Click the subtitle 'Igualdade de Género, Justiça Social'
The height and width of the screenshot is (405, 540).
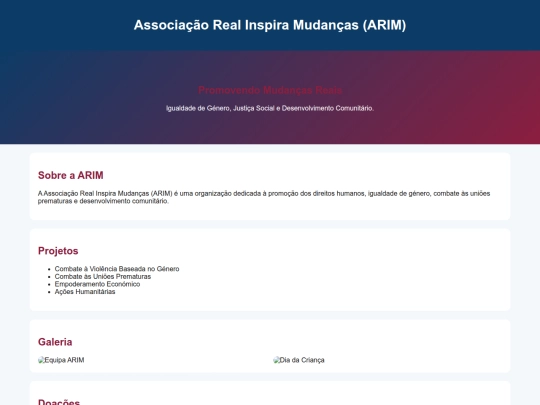[220, 108]
